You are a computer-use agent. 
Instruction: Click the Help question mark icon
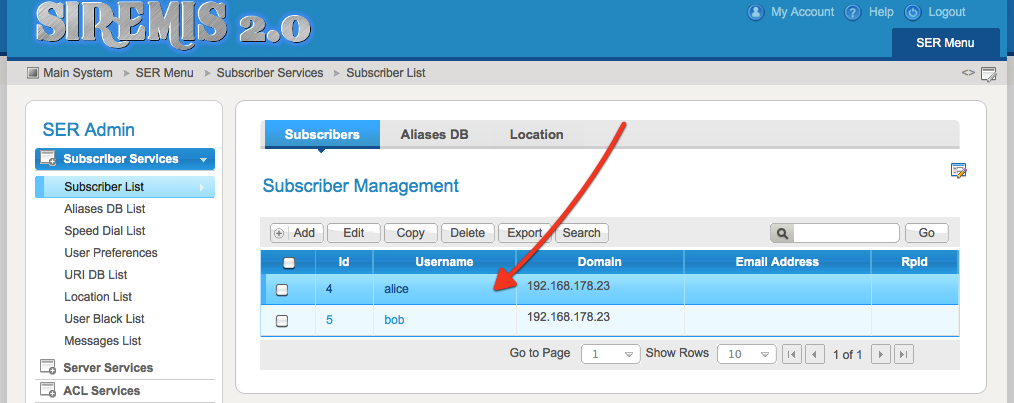(x=853, y=12)
